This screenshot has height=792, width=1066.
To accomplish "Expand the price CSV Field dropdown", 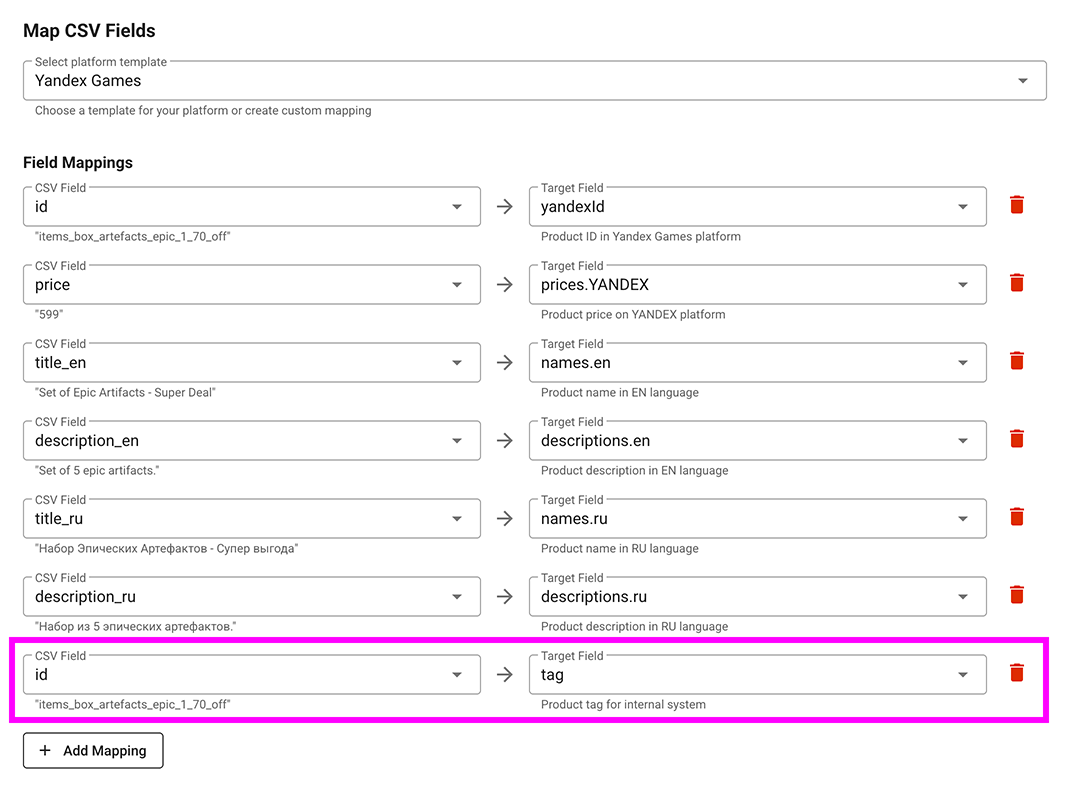I will point(251,285).
